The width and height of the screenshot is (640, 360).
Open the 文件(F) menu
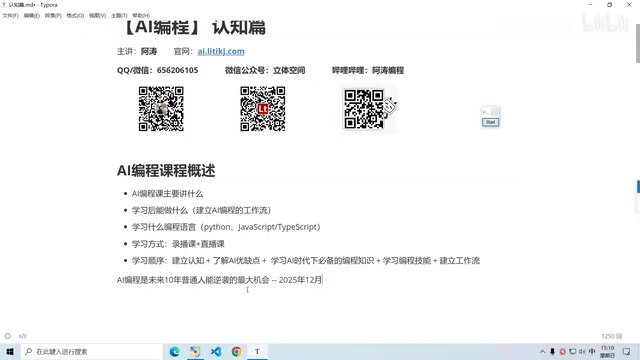pos(10,16)
